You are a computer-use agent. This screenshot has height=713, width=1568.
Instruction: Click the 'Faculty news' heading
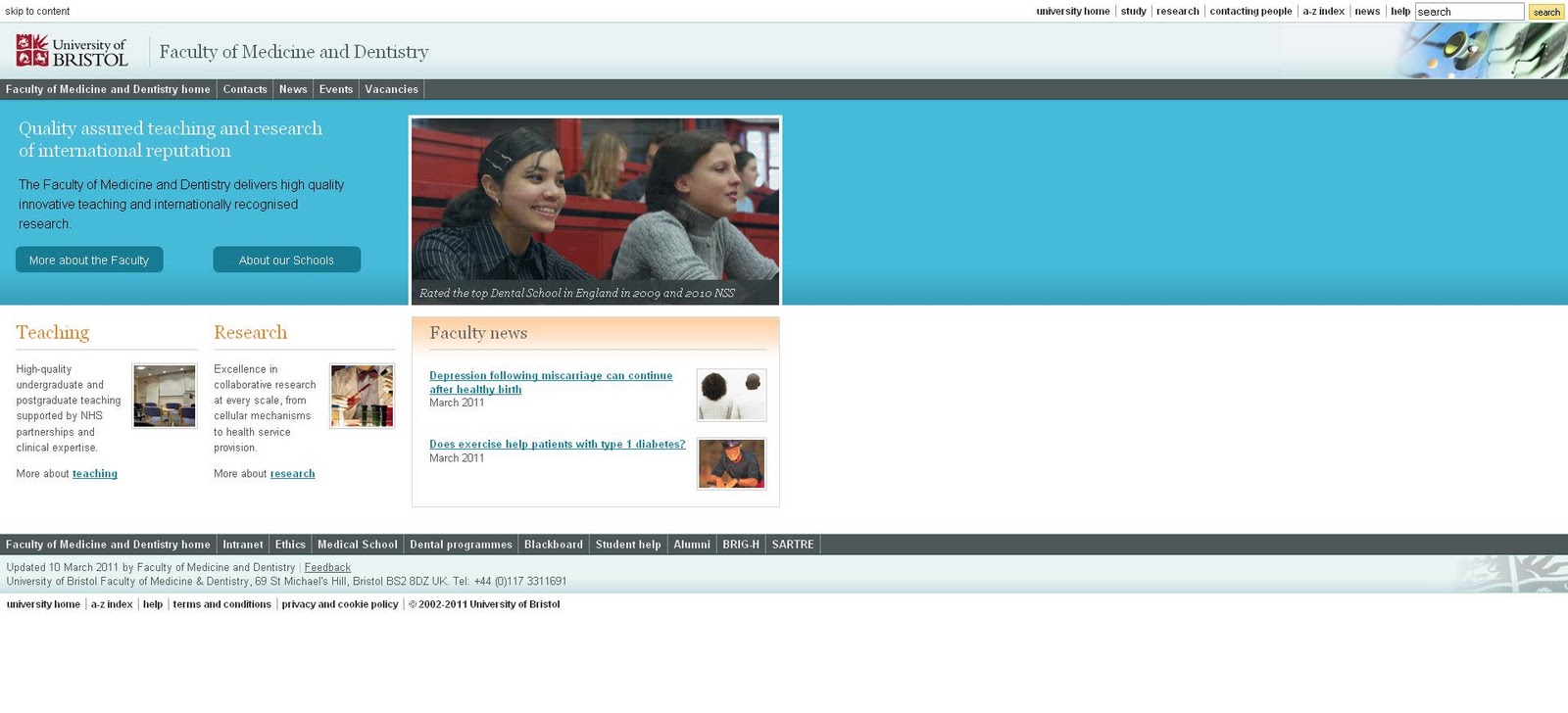pyautogui.click(x=478, y=333)
